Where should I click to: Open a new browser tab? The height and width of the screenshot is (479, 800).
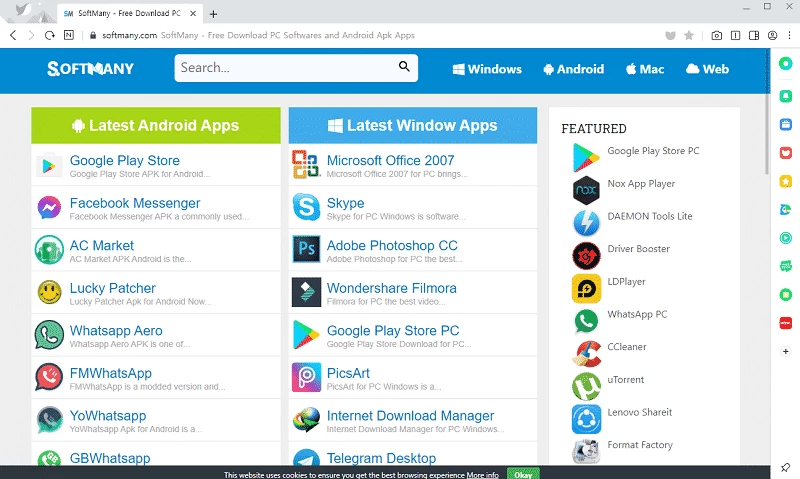(x=213, y=13)
